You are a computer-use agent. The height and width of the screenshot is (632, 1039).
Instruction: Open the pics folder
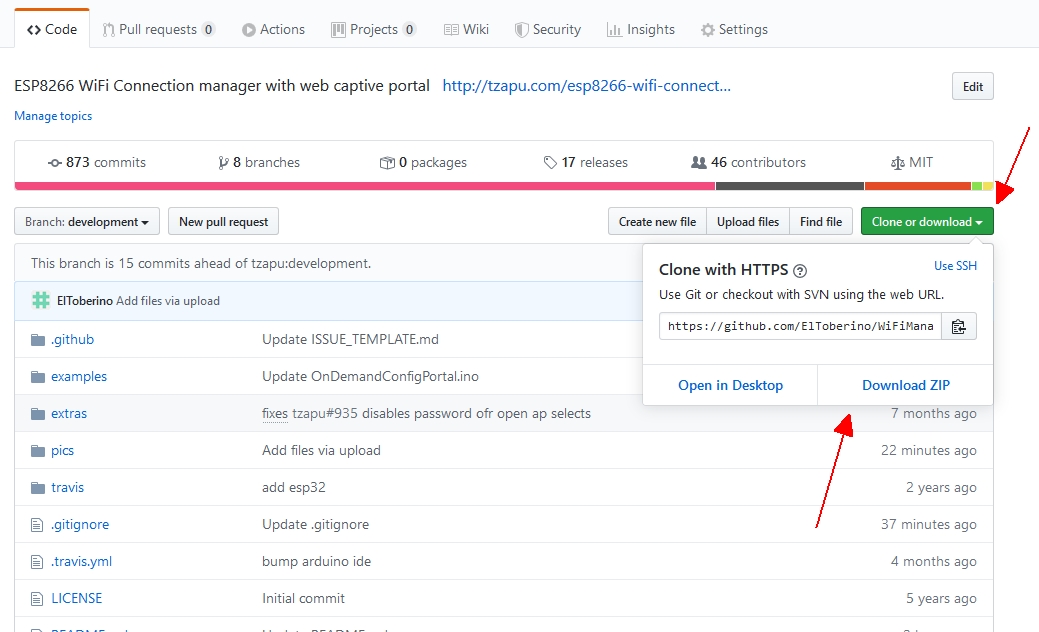[62, 450]
